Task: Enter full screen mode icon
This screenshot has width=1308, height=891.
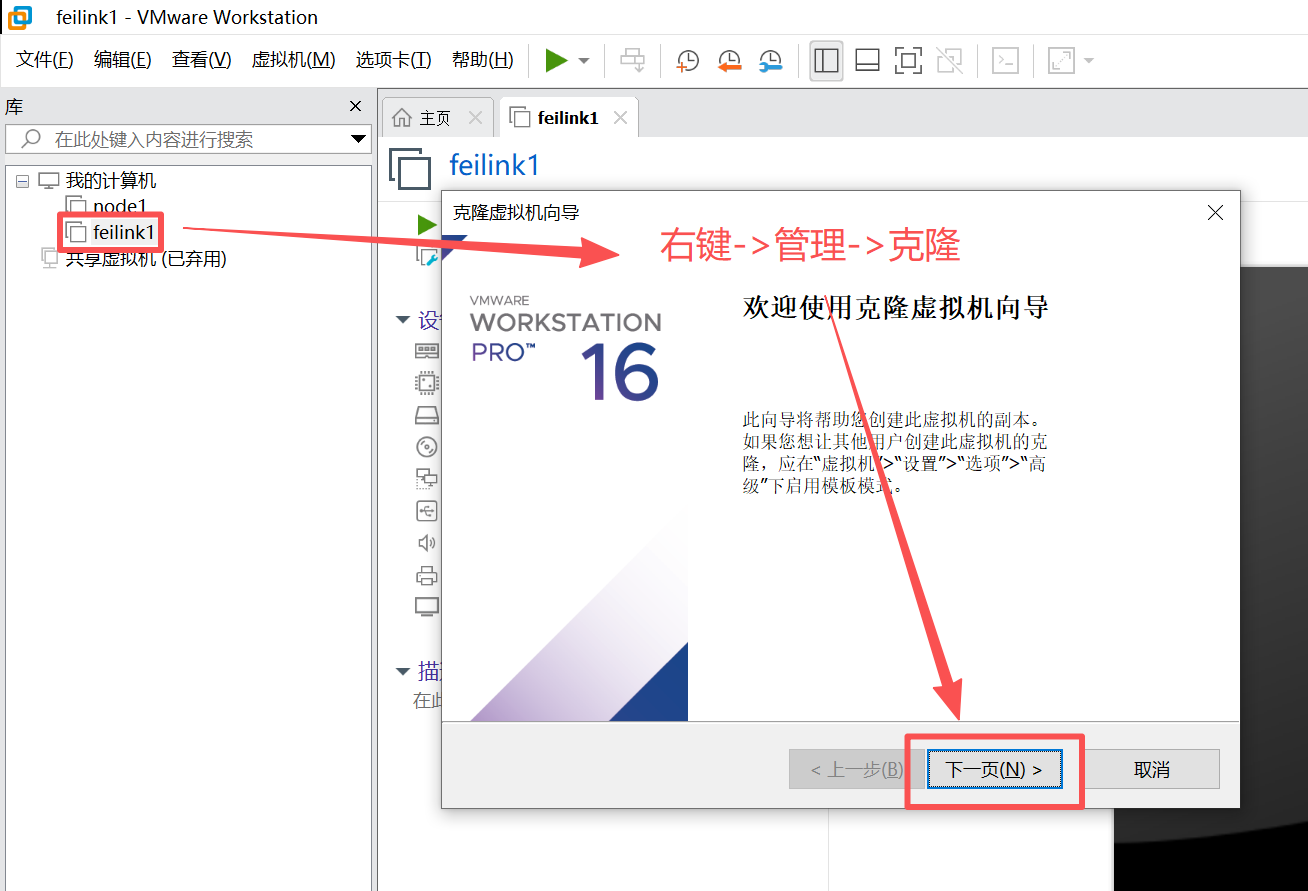Action: point(908,60)
